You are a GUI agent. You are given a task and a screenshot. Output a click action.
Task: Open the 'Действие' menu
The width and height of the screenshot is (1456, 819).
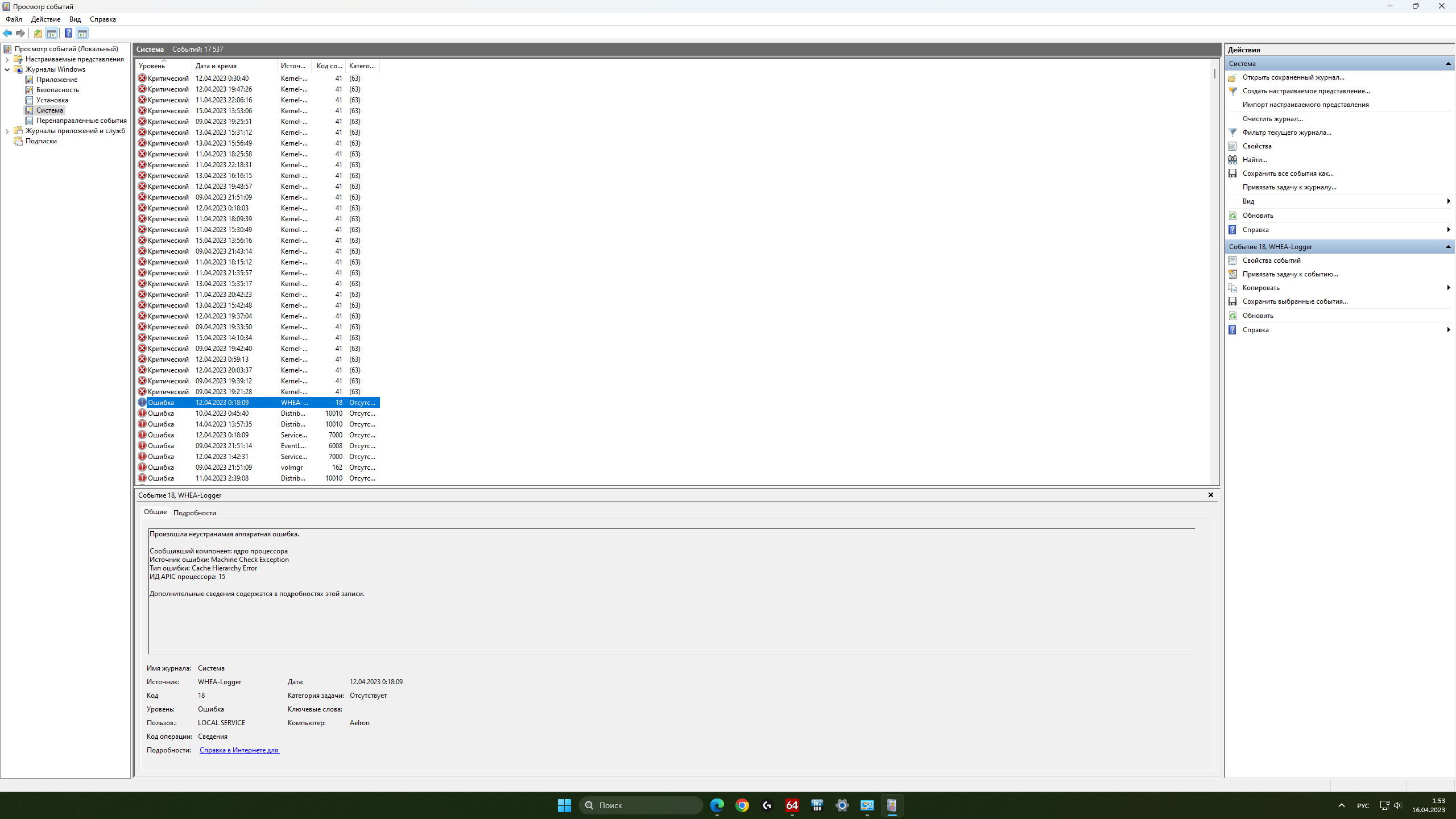pos(45,19)
